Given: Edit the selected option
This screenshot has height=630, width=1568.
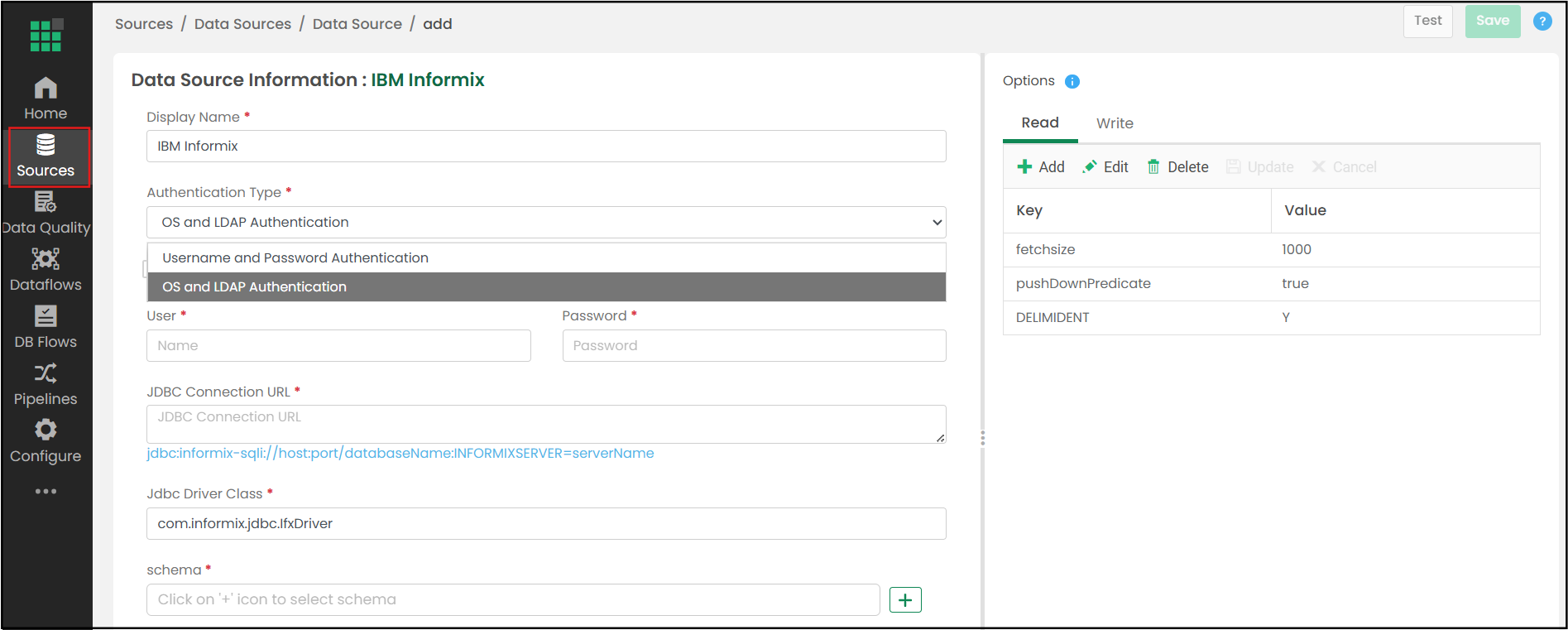Looking at the screenshot, I should [x=1105, y=167].
